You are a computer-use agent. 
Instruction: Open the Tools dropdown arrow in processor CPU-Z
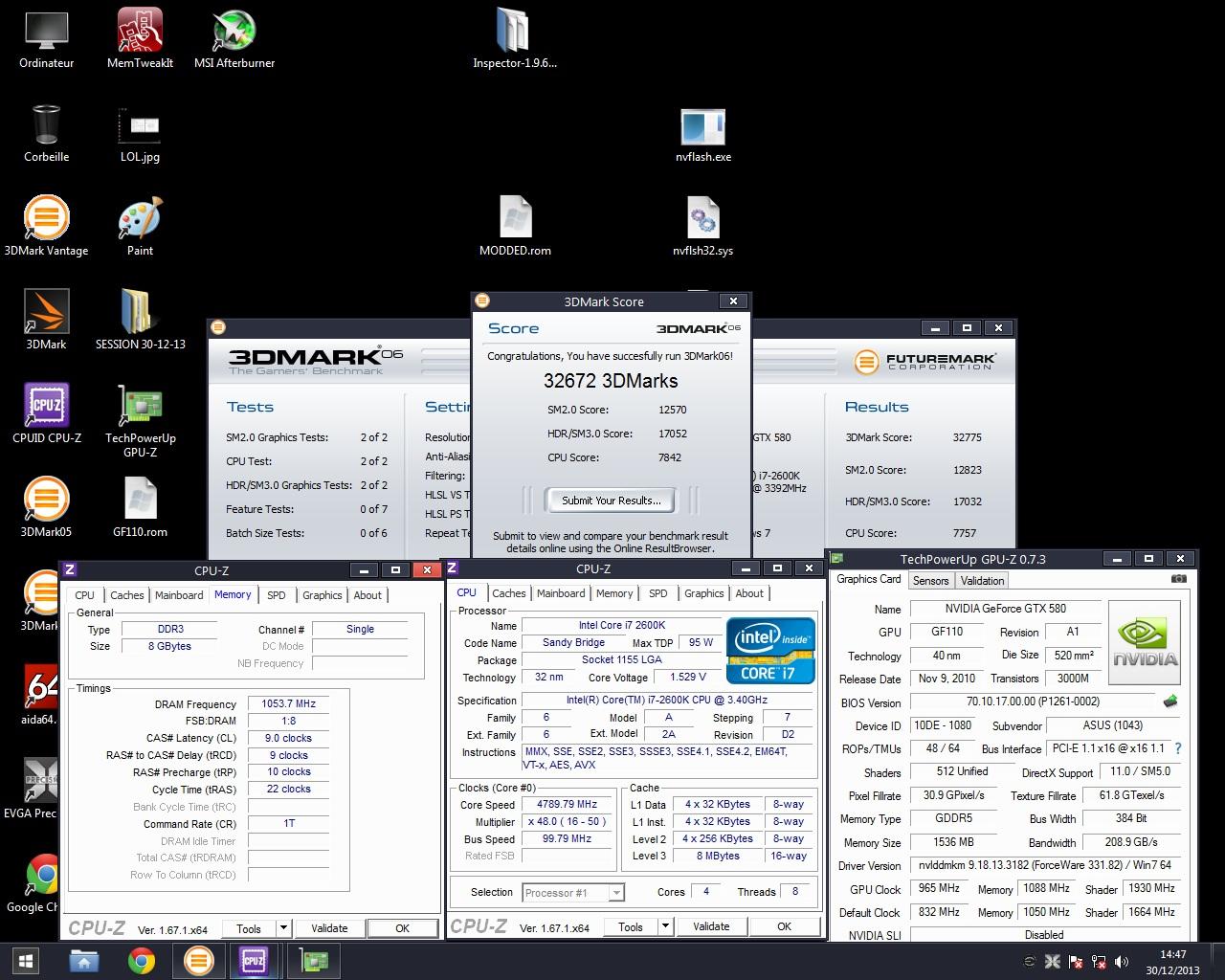[x=664, y=926]
